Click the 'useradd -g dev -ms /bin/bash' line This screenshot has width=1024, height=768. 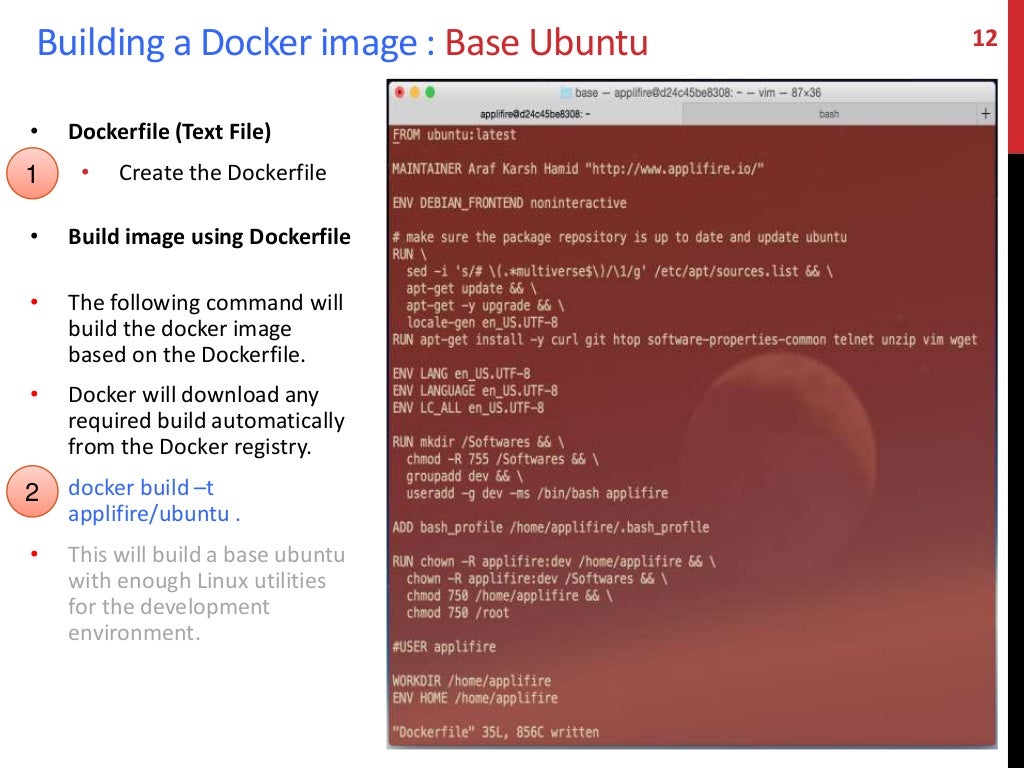[537, 493]
